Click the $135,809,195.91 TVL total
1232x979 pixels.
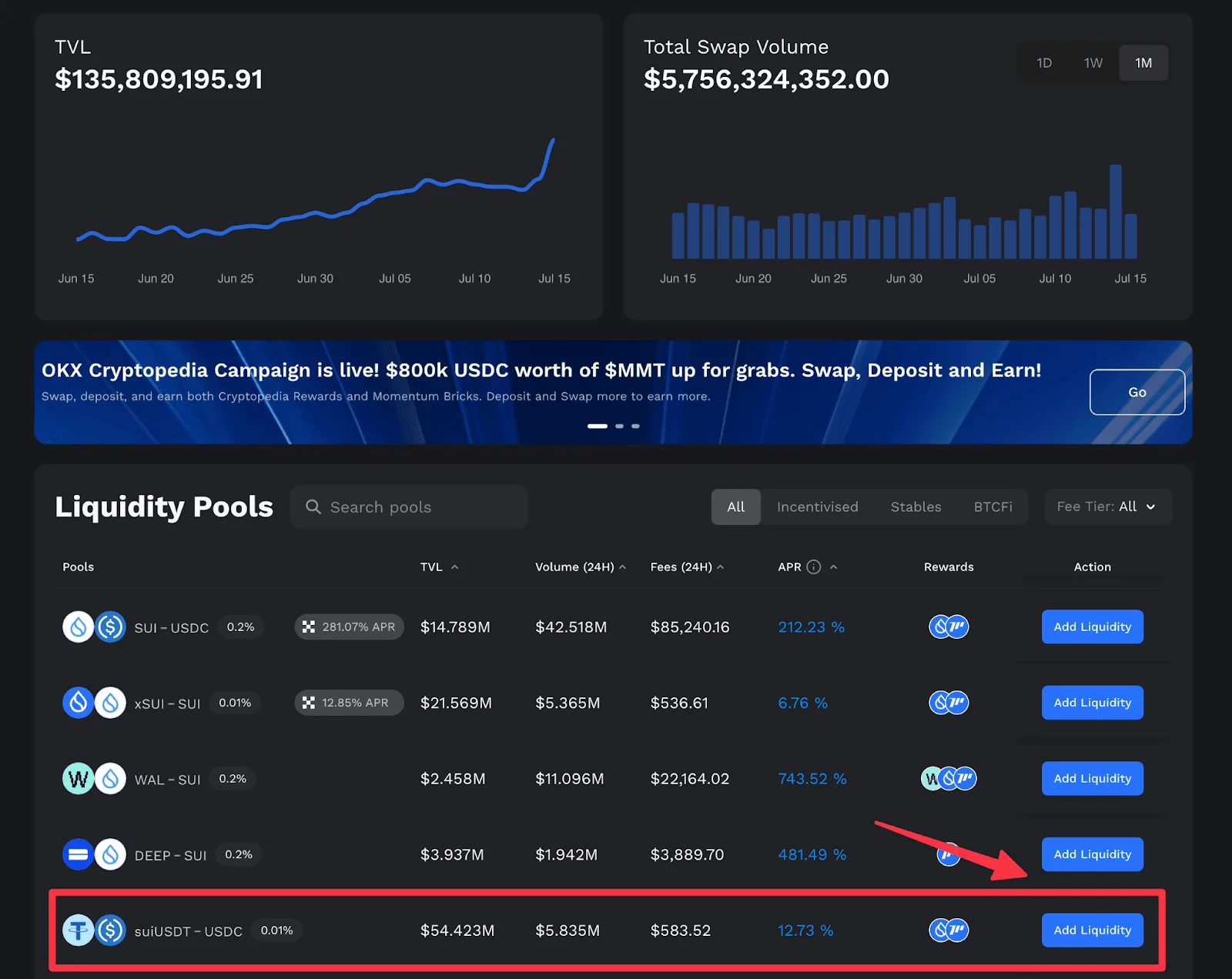click(x=159, y=79)
